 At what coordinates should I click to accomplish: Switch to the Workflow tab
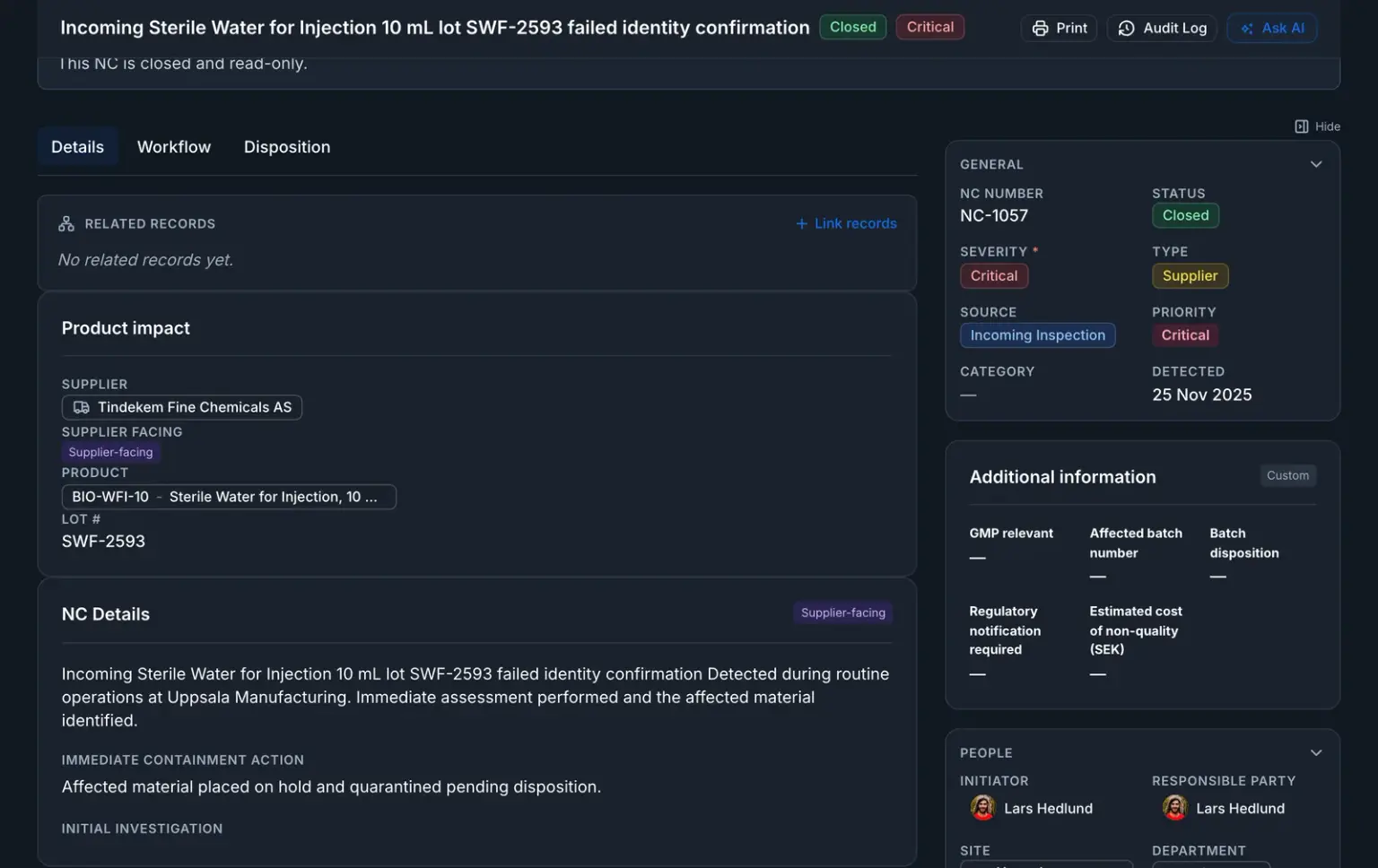click(174, 147)
